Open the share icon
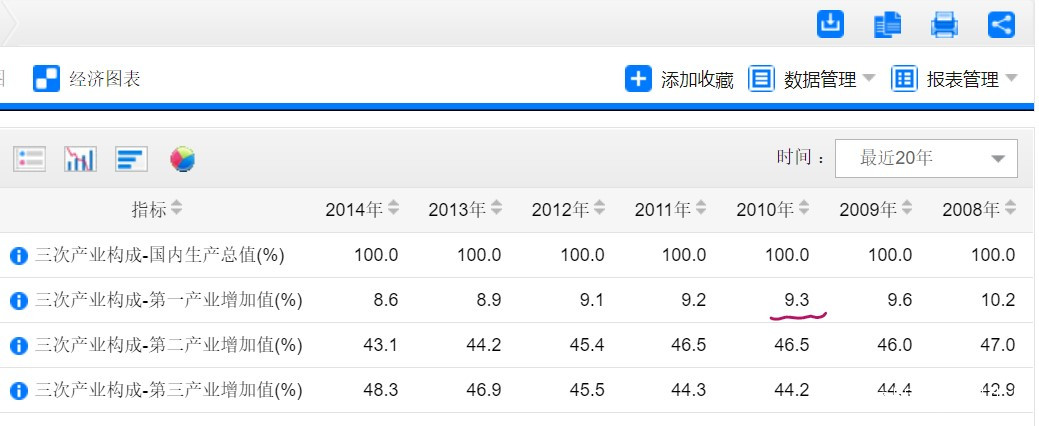This screenshot has height=426, width=1039. (1001, 24)
